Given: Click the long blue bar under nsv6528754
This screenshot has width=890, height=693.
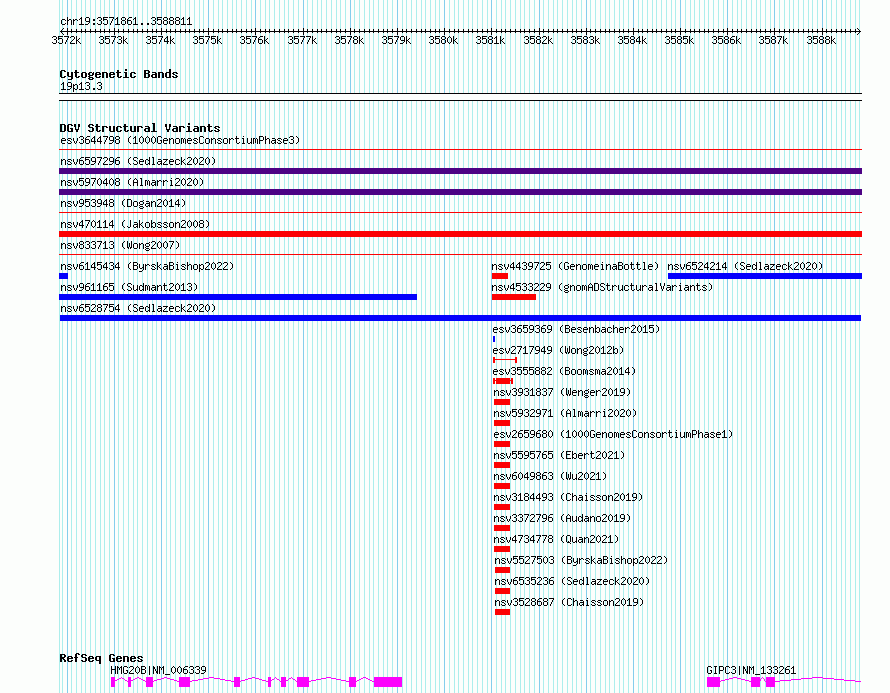Looking at the screenshot, I should (460, 318).
